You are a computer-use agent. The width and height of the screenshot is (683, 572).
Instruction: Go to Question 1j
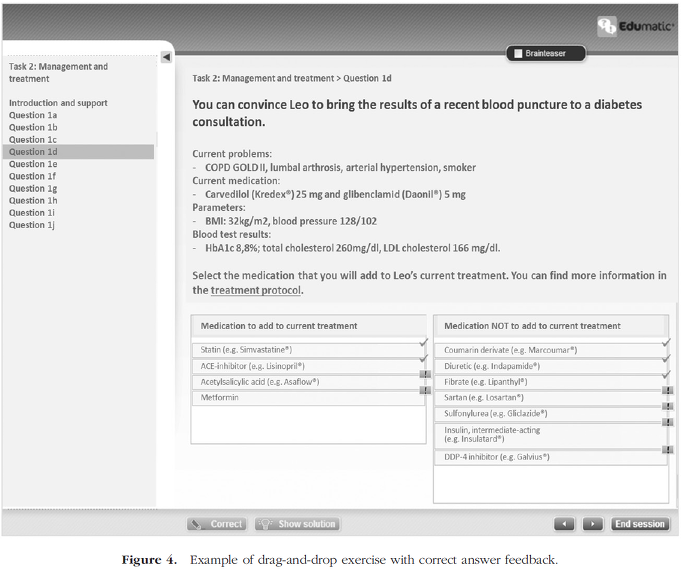(32, 225)
